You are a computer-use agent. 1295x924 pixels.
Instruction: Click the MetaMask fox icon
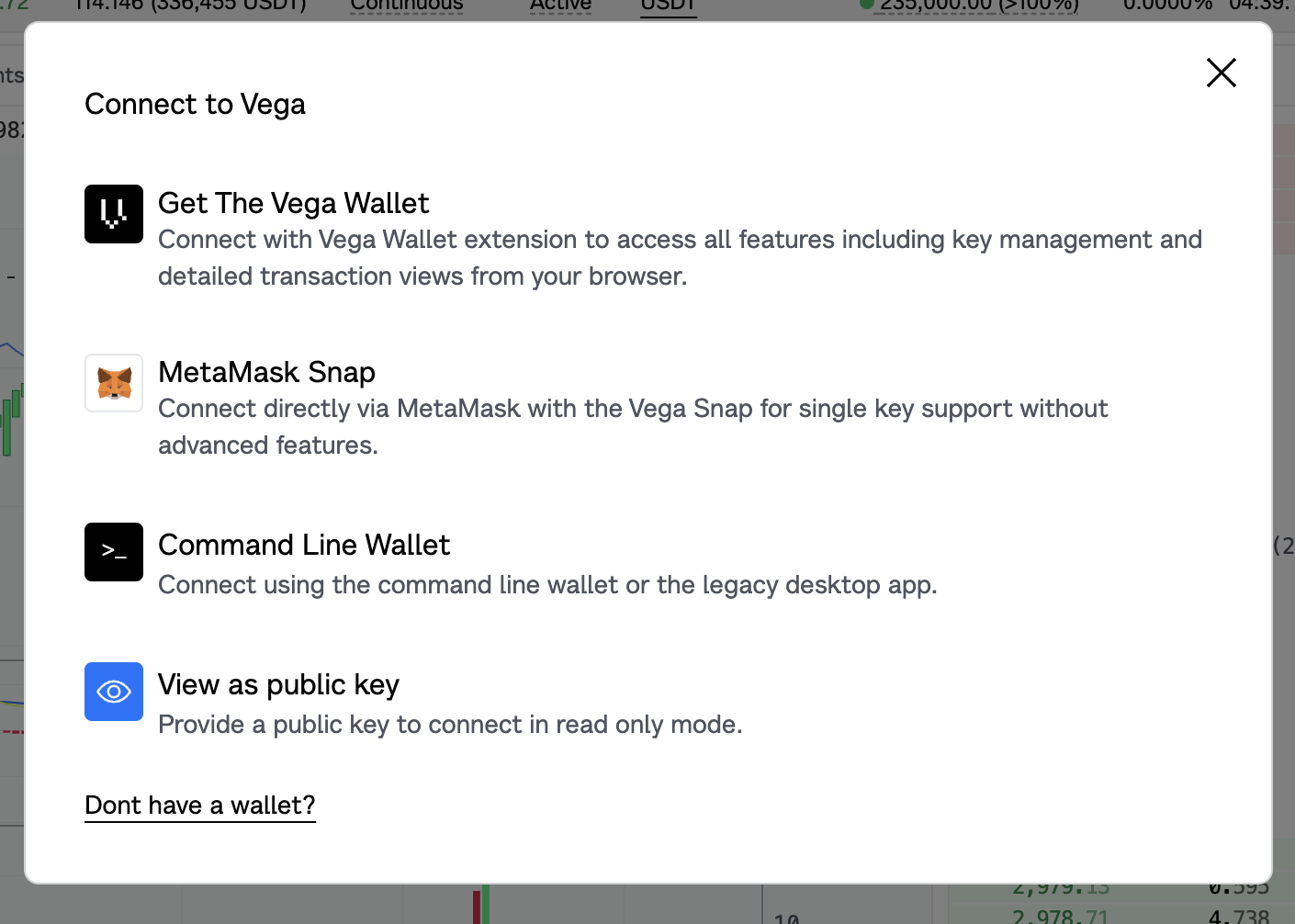coord(114,383)
